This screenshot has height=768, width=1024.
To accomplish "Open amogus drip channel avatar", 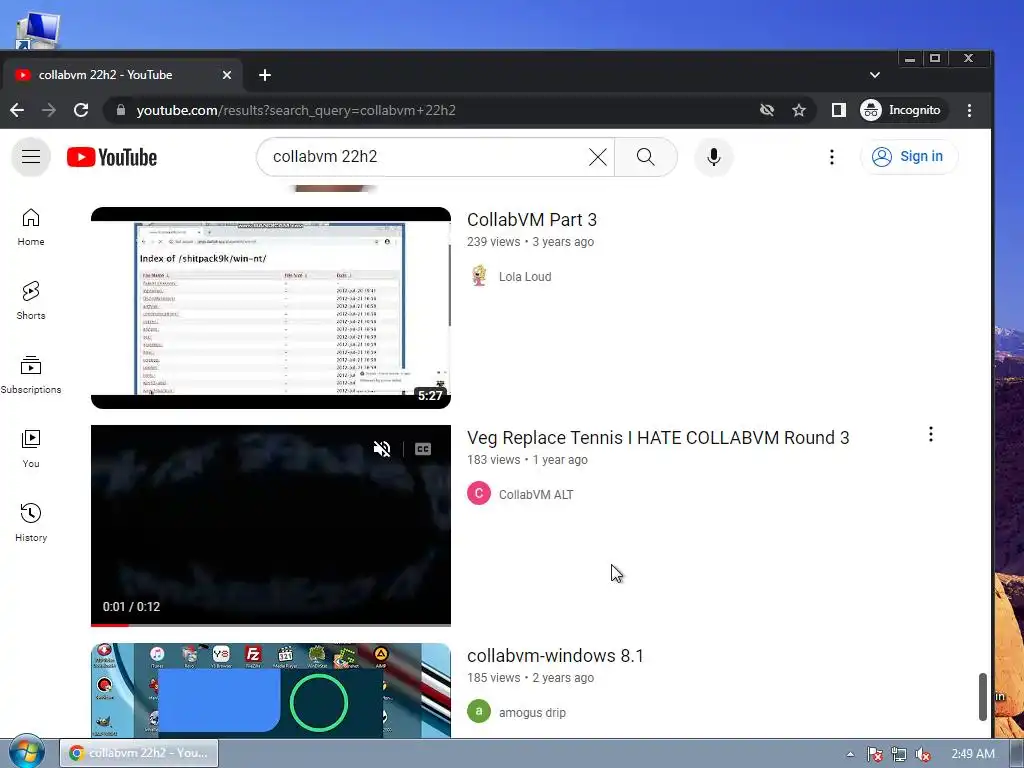I will pyautogui.click(x=479, y=711).
